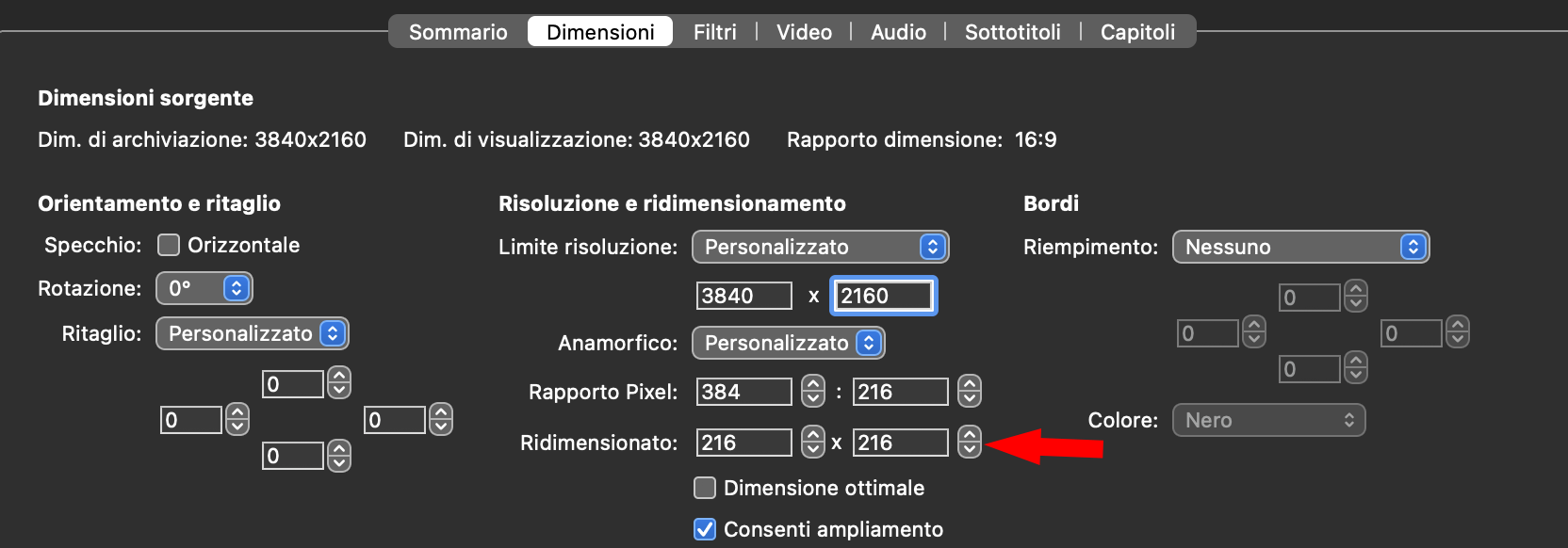Click the bottom crop stepper arrows
This screenshot has height=548, width=1568.
pos(339,455)
